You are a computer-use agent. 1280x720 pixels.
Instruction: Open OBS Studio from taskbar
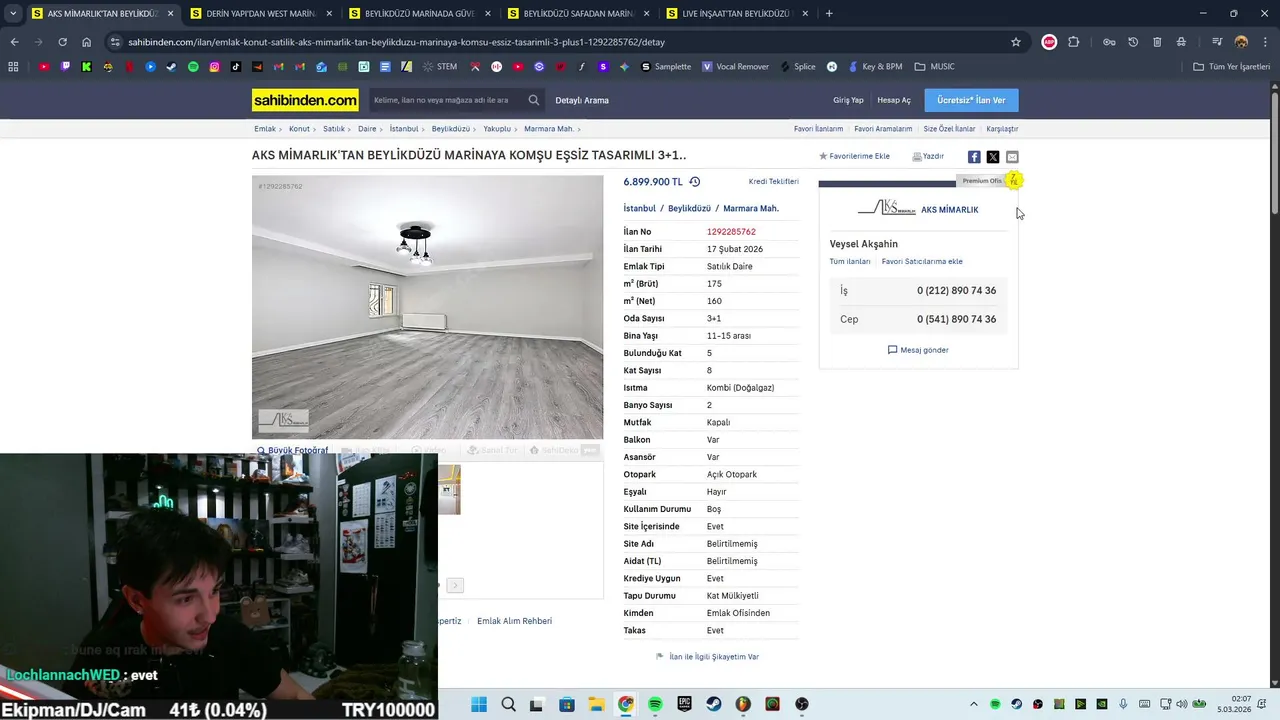tap(802, 704)
